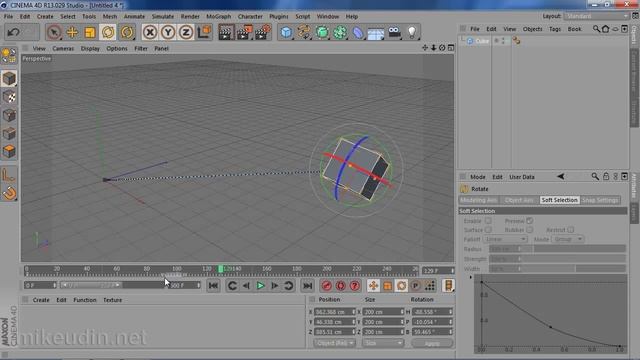Click the Attribute Manager lock icon
The height and width of the screenshot is (360, 640).
[606, 177]
